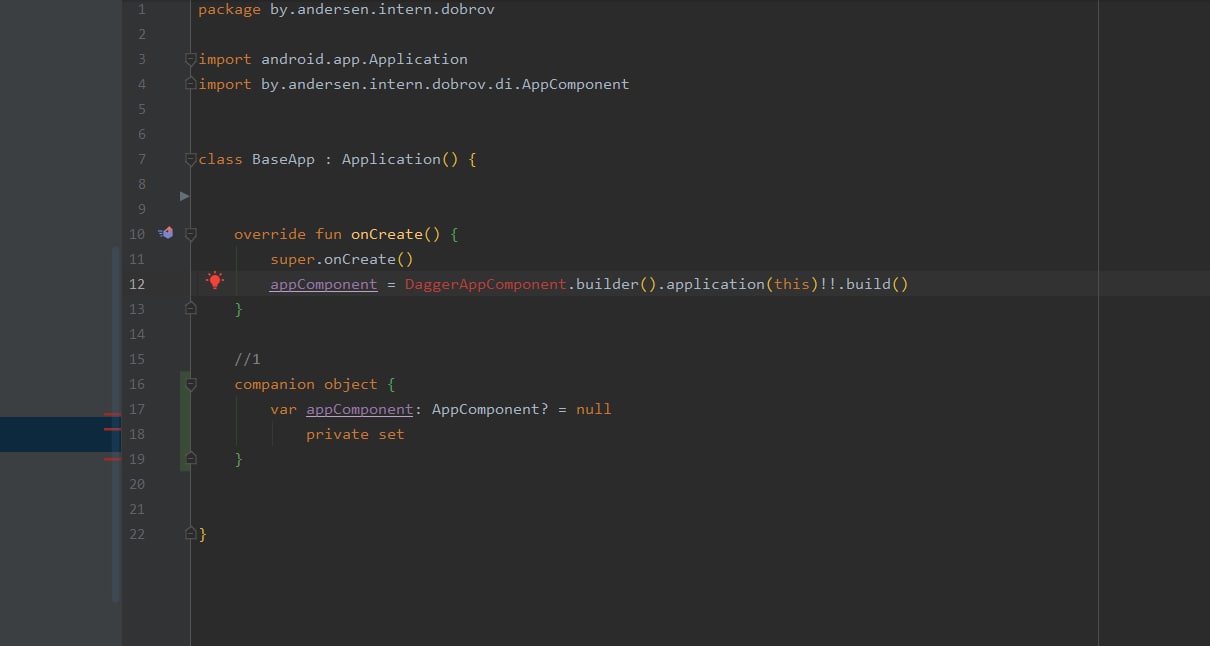The image size is (1210, 646).
Task: Click the object keyword on line 16
Action: click(x=350, y=384)
